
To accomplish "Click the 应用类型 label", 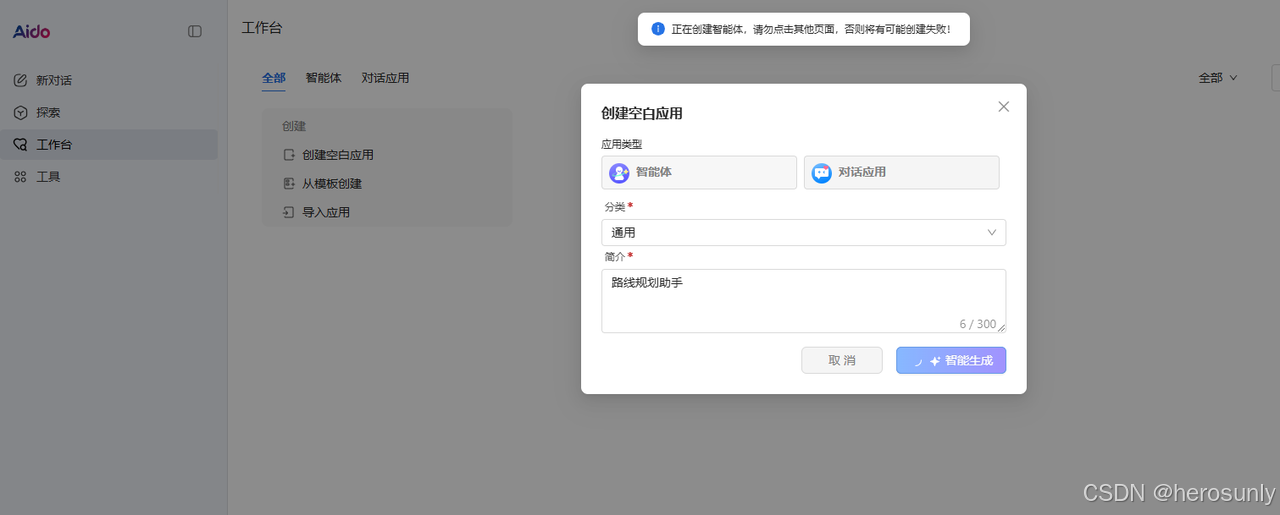I will click(622, 145).
